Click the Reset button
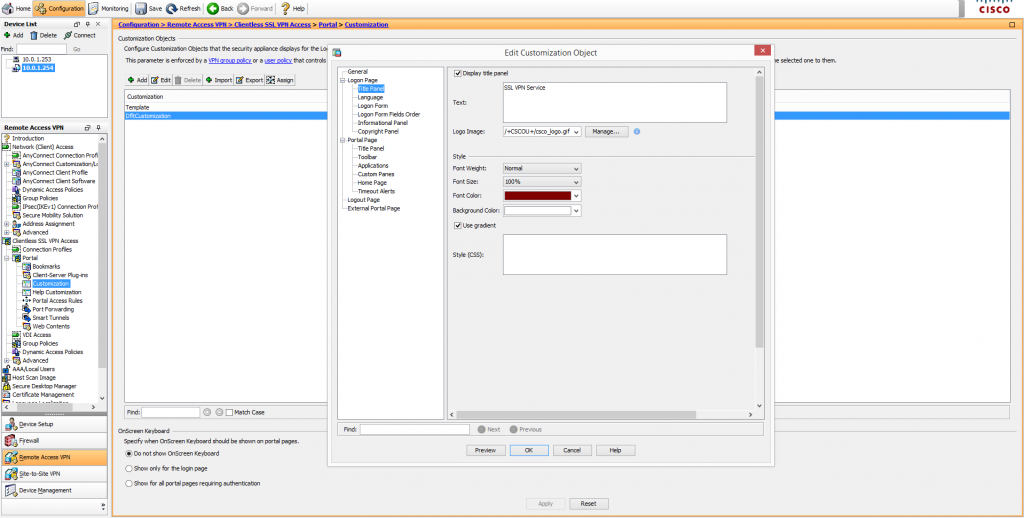Viewport: 1024px width, 518px height. pos(589,504)
